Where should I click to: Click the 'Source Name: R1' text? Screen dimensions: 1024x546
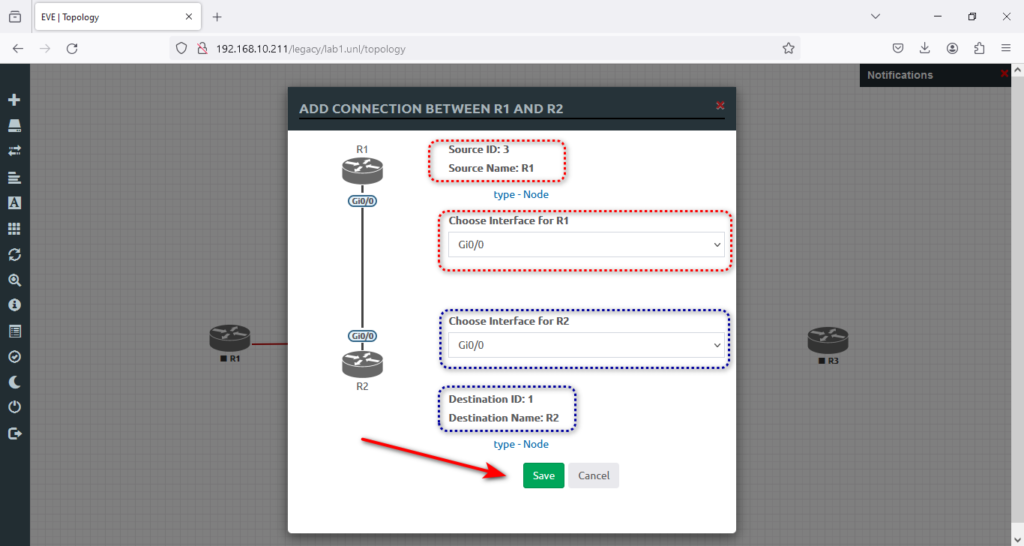[x=491, y=168]
